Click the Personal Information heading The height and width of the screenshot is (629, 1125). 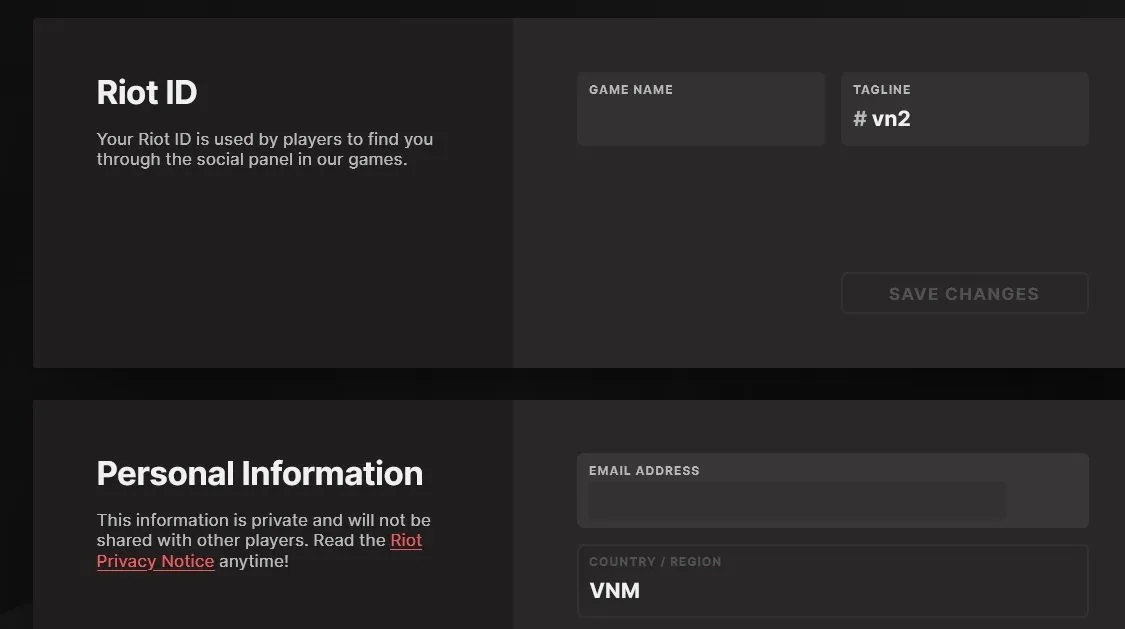(260, 473)
